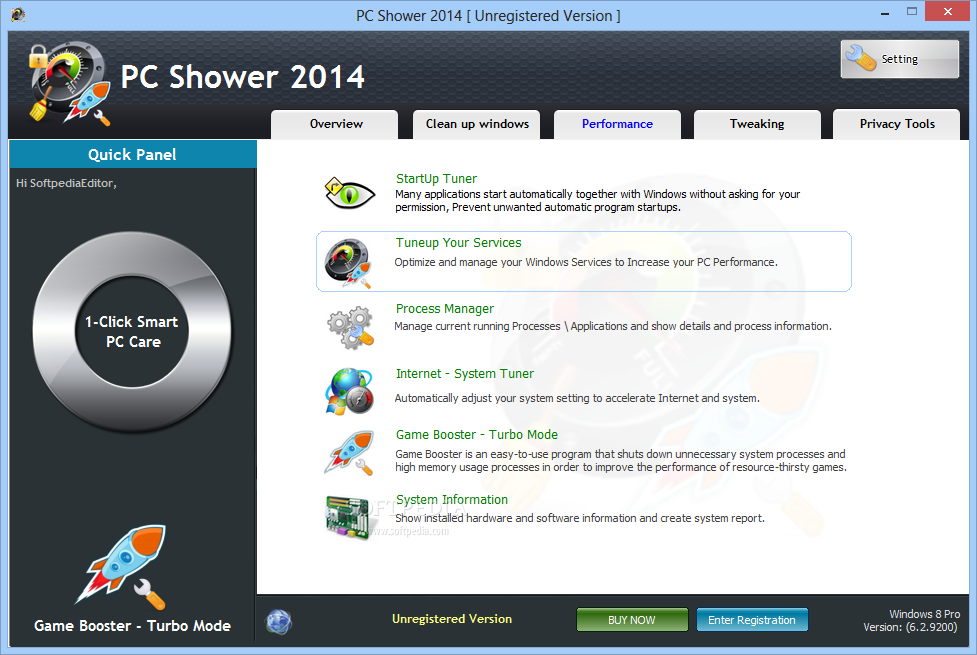Go to the Tweaking tab
Viewport: 977px width, 655px height.
point(757,124)
